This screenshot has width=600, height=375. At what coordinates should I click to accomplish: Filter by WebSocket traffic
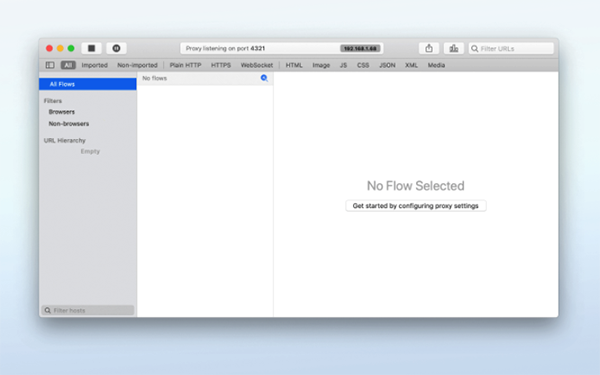tap(257, 65)
